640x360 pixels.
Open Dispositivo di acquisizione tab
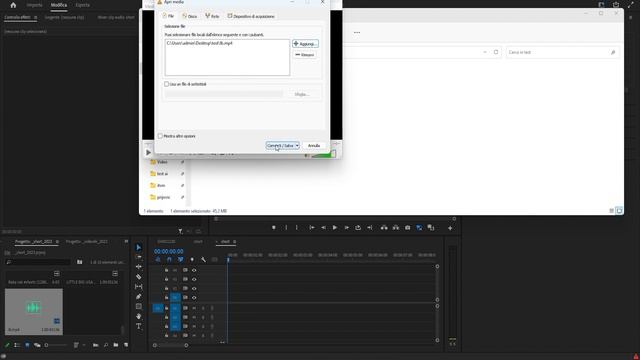pyautogui.click(x=251, y=16)
